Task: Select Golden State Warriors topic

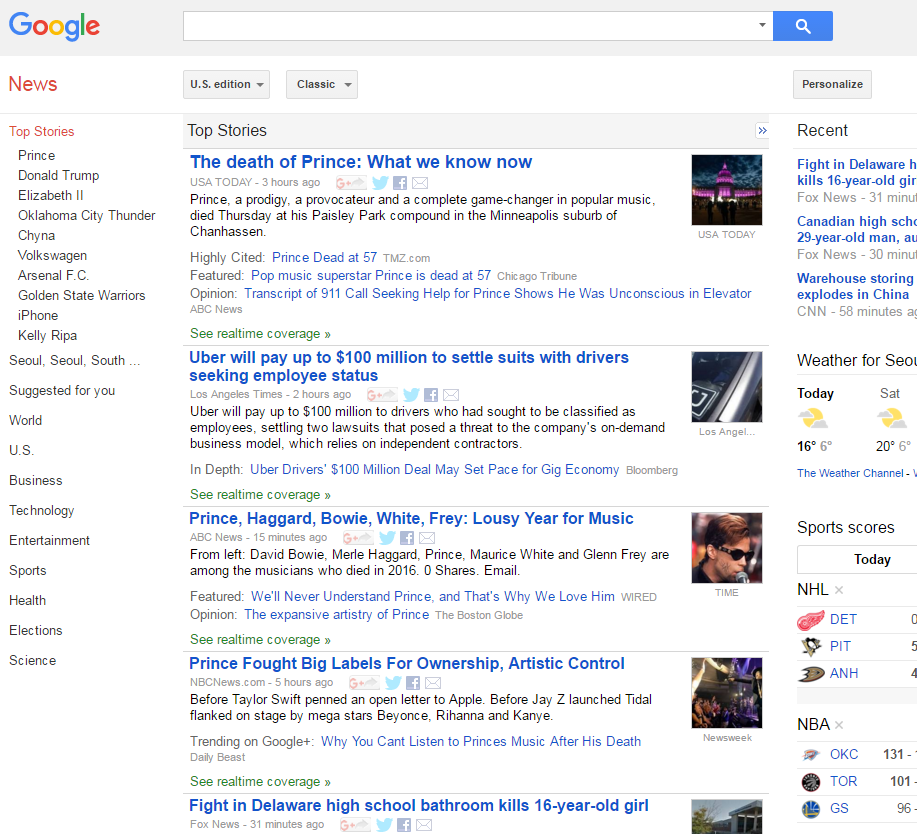Action: 81,296
